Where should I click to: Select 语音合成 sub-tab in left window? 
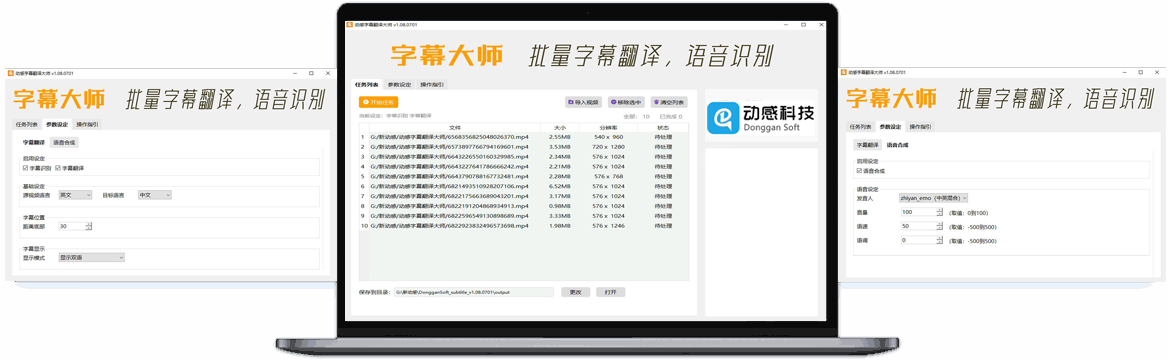(64, 142)
